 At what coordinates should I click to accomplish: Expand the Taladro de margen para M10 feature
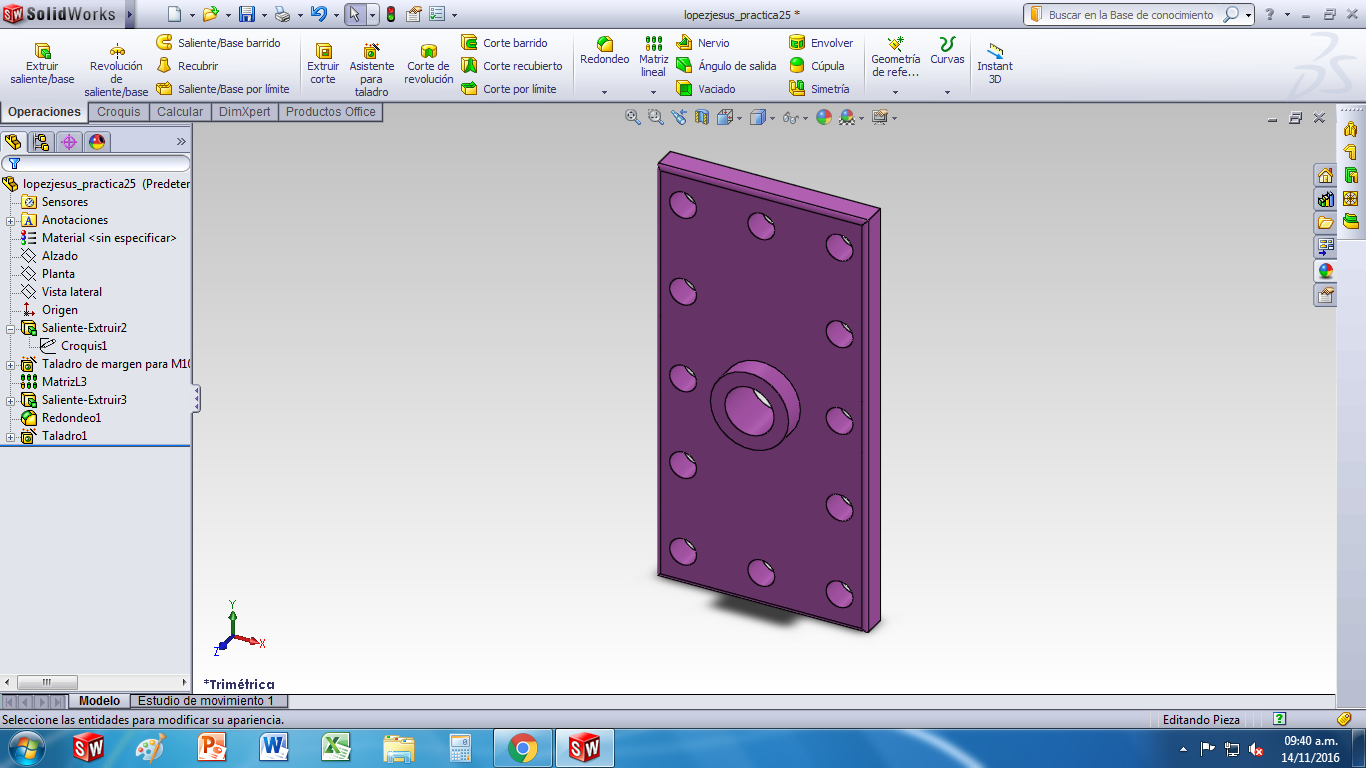tap(8, 363)
